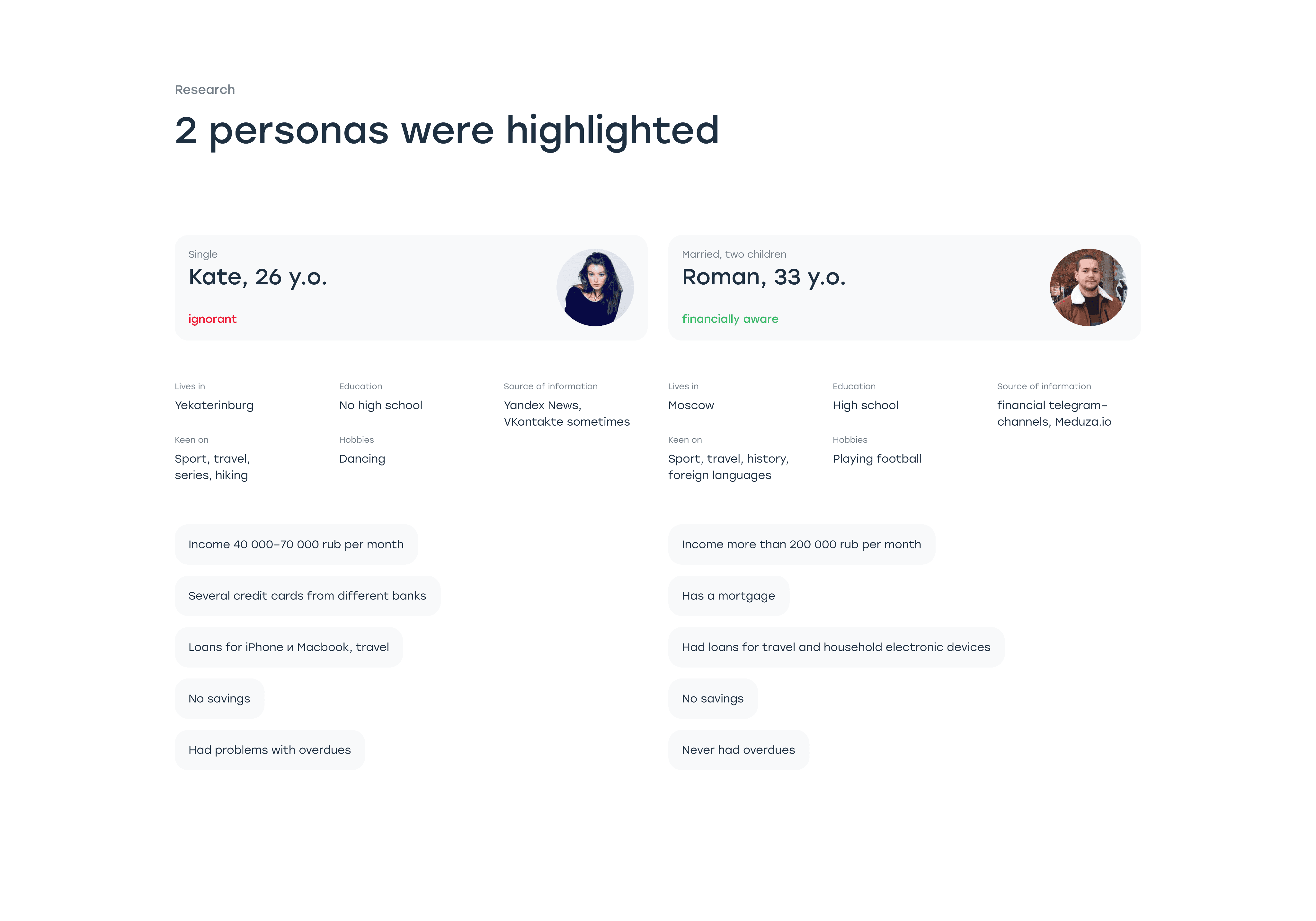Click 'Income more than 200 000 rub' chip
This screenshot has height=921, width=1316.
coord(801,545)
